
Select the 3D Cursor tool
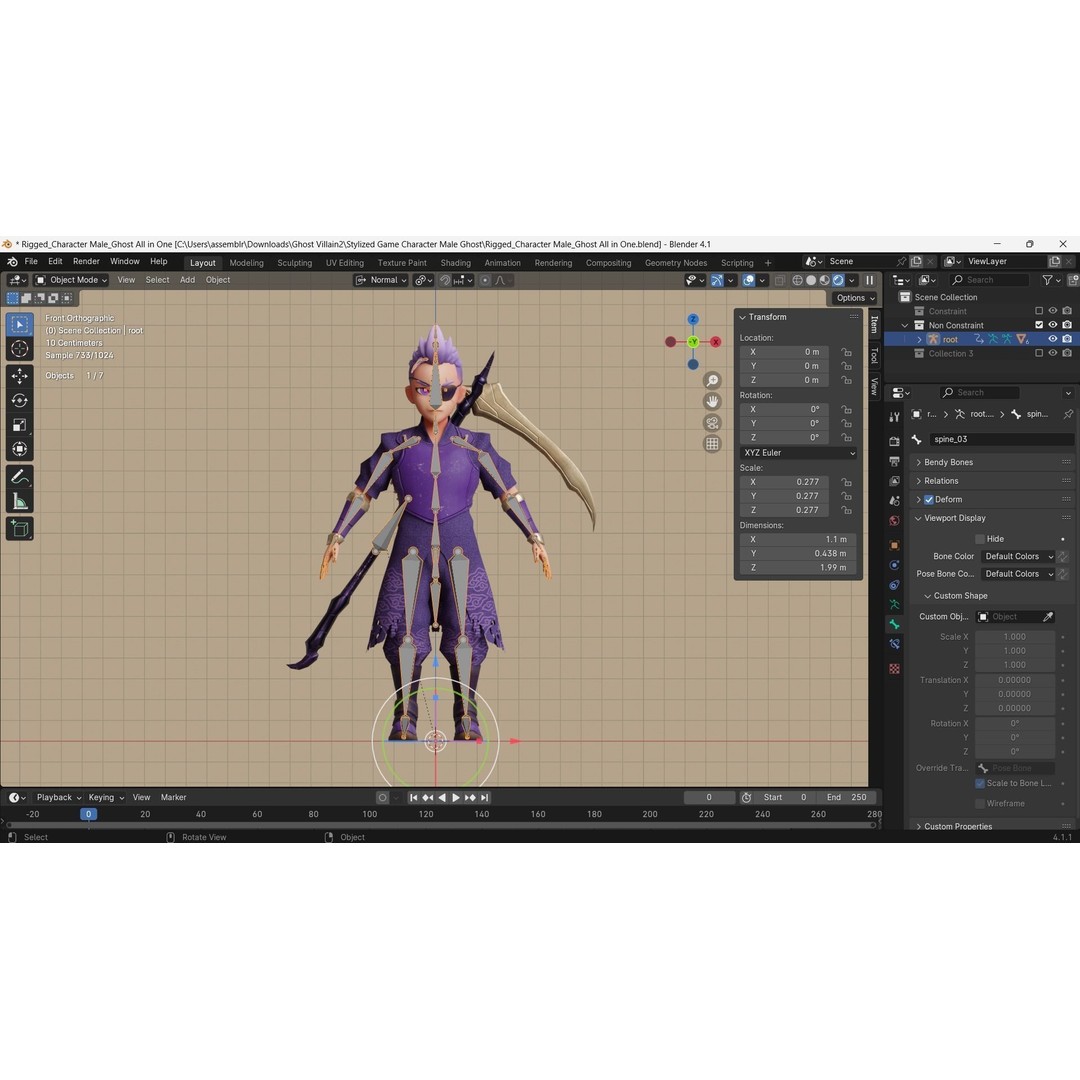point(19,349)
